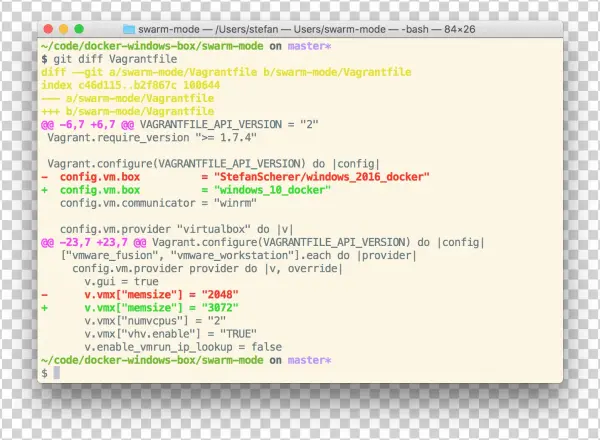
Task: Click the '+++ b/swarm-mode/Vagrantfile' line
Action: click(x=127, y=111)
